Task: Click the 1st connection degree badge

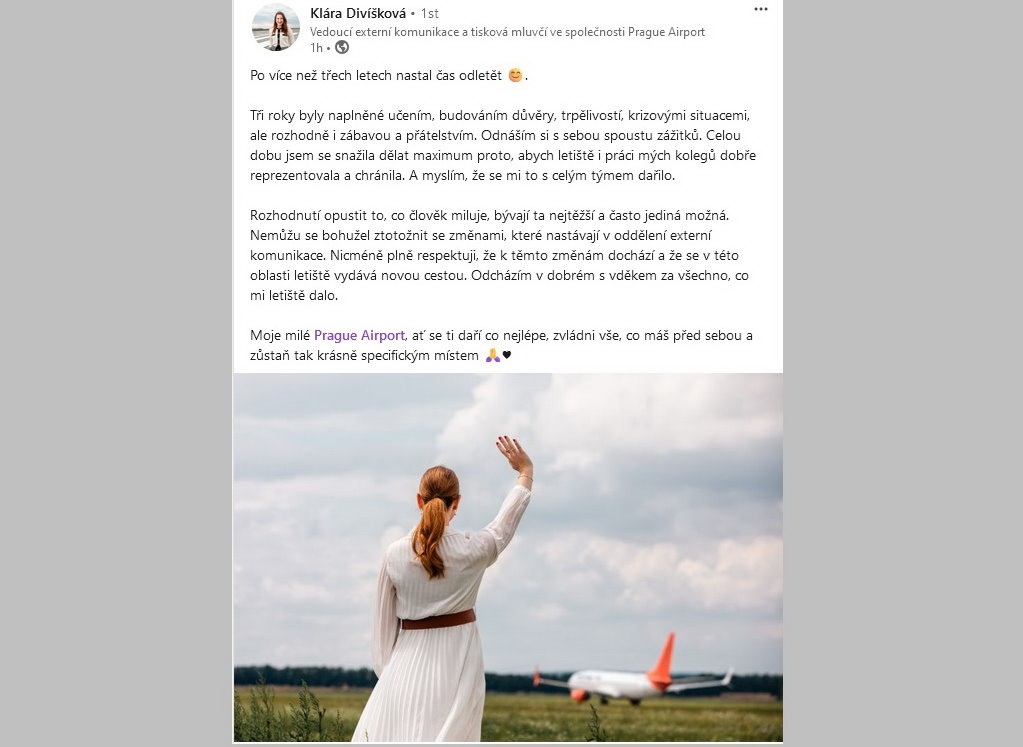Action: (429, 13)
